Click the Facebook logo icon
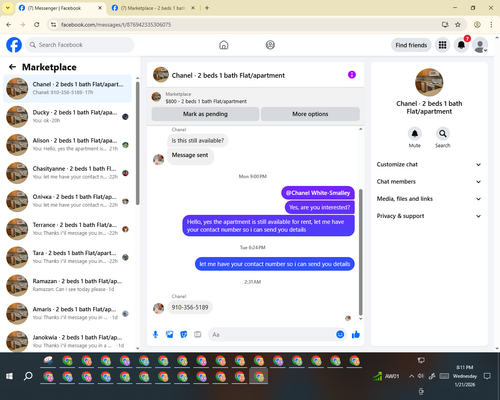The image size is (500, 400). click(x=14, y=45)
